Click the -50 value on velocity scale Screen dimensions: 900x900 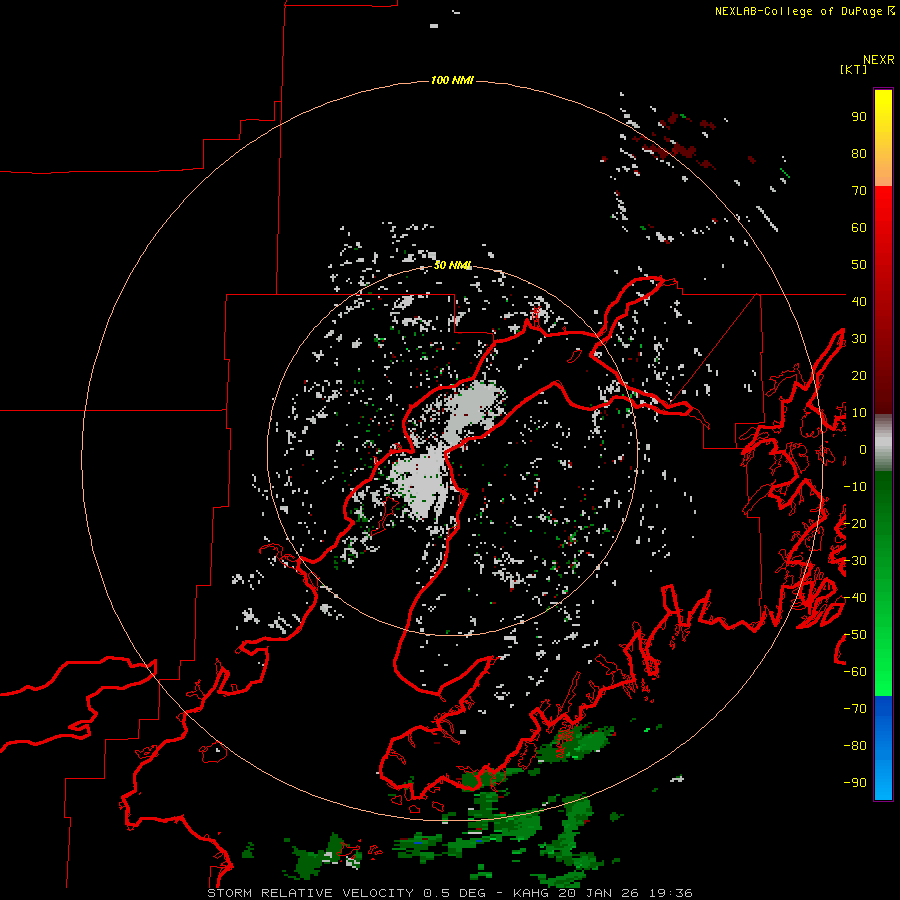[855, 635]
